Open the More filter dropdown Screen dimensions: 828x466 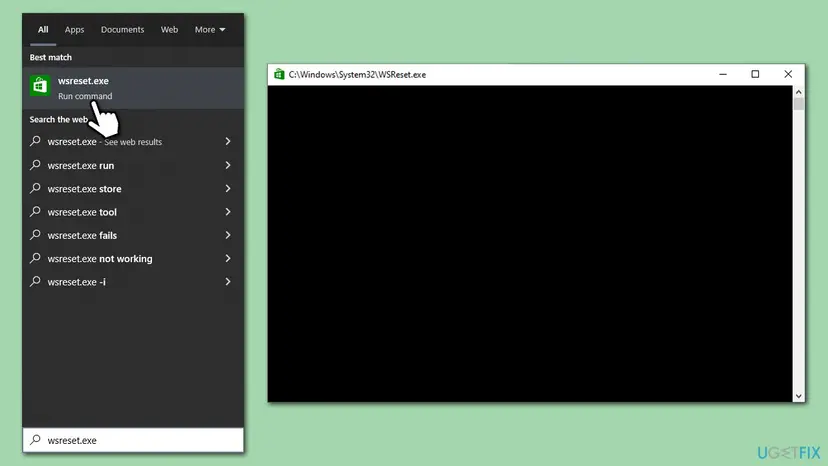pyautogui.click(x=210, y=30)
